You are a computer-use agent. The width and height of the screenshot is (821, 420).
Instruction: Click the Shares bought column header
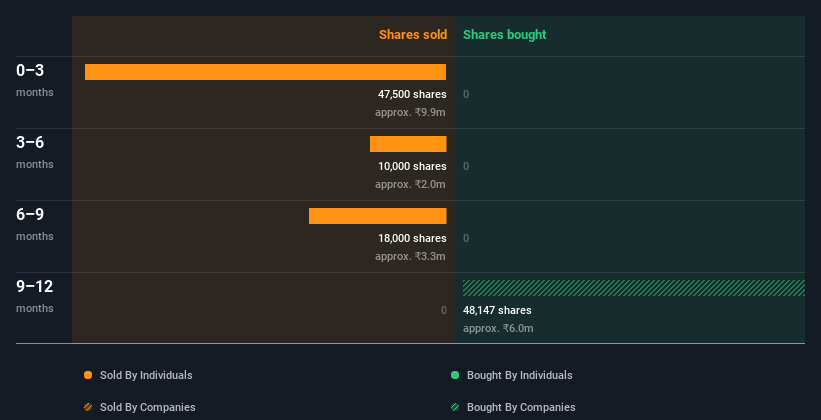505,35
